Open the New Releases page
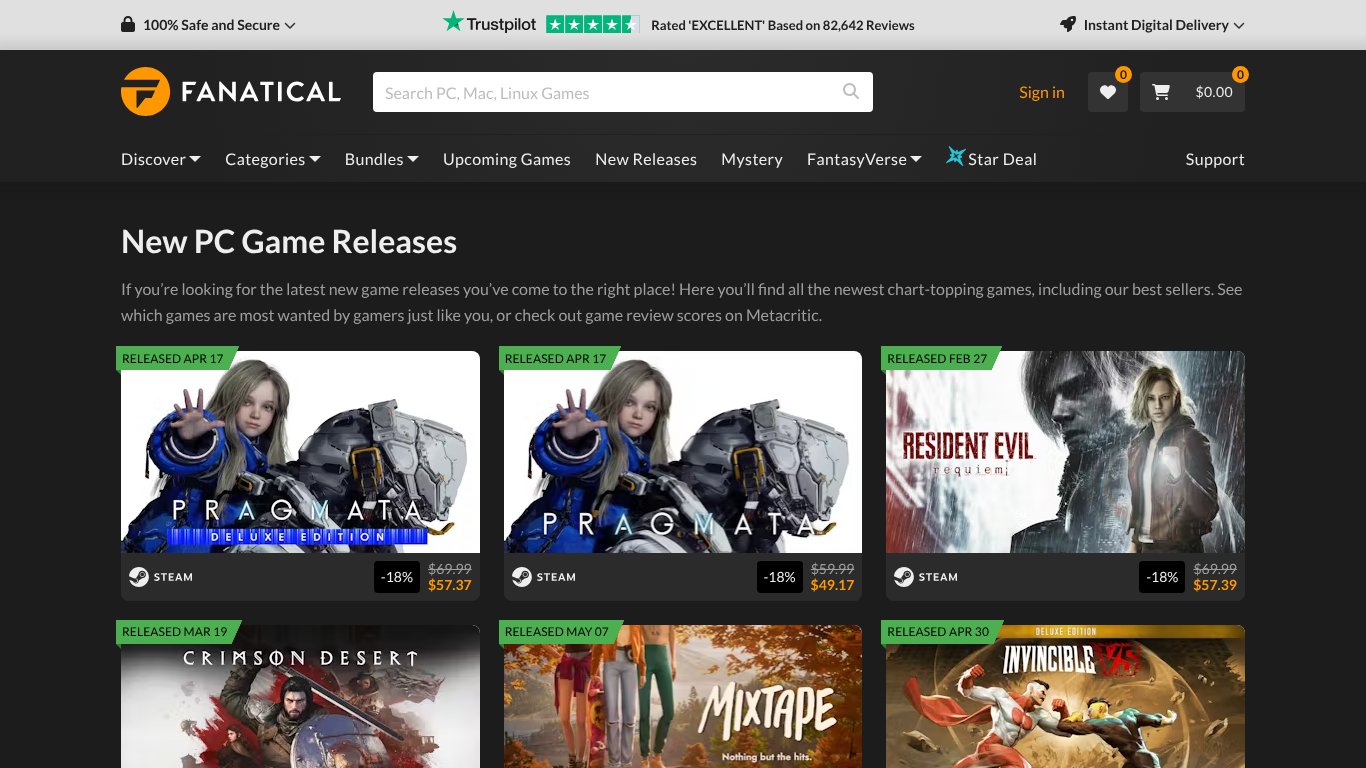The width and height of the screenshot is (1366, 768). tap(646, 159)
